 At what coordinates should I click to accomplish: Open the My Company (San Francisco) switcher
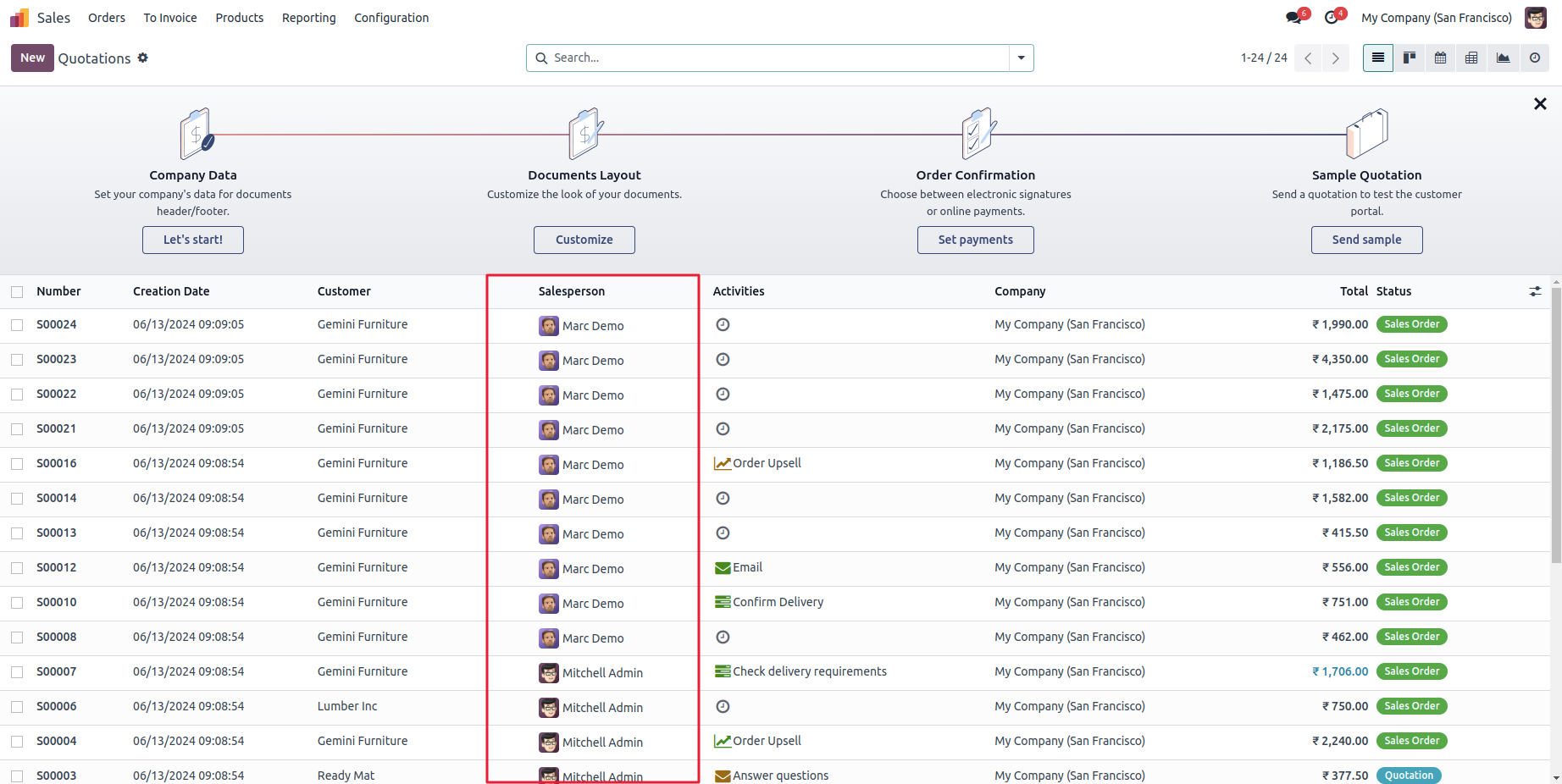click(x=1436, y=18)
